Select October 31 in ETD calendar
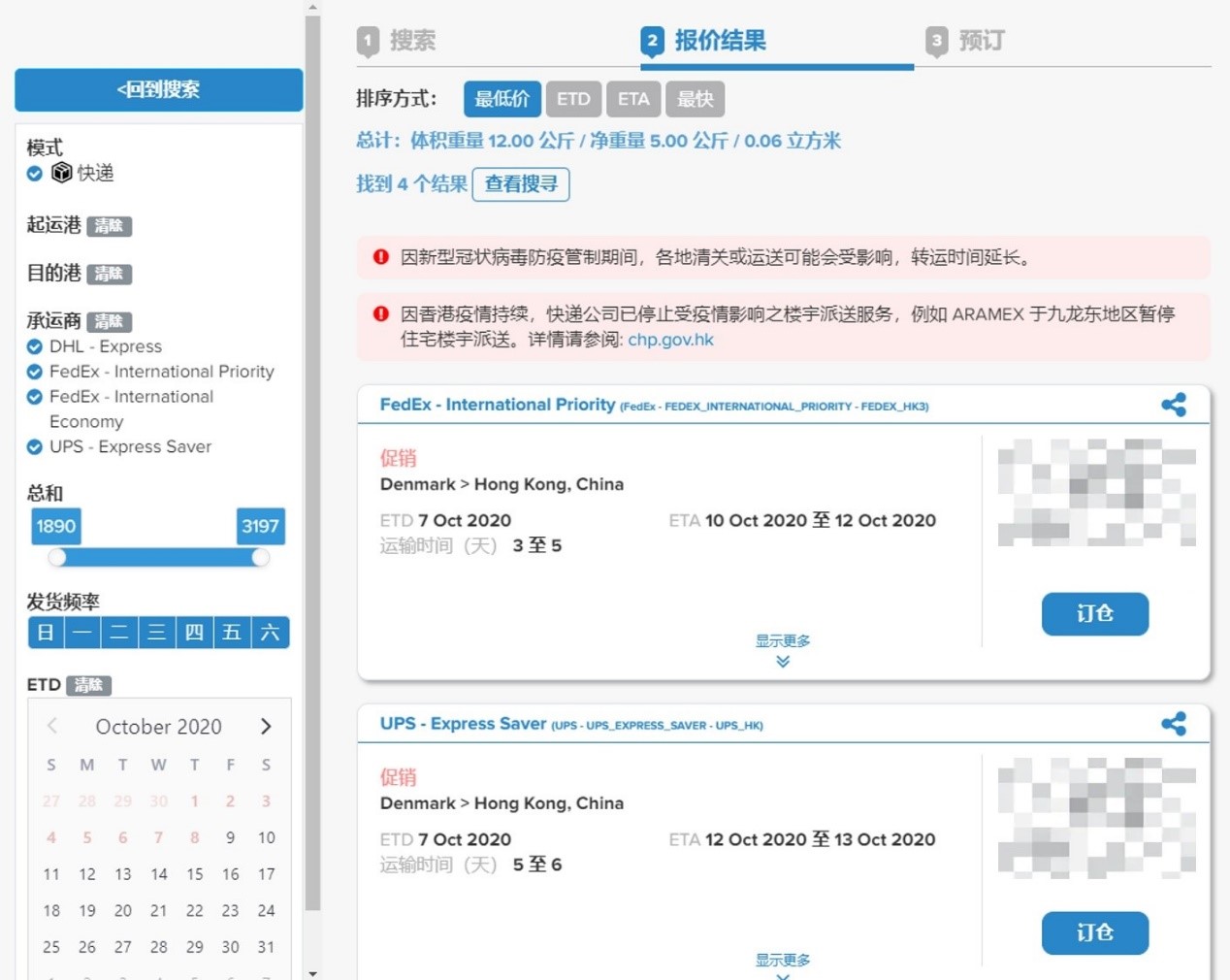Viewport: 1230px width, 980px height. (x=266, y=947)
